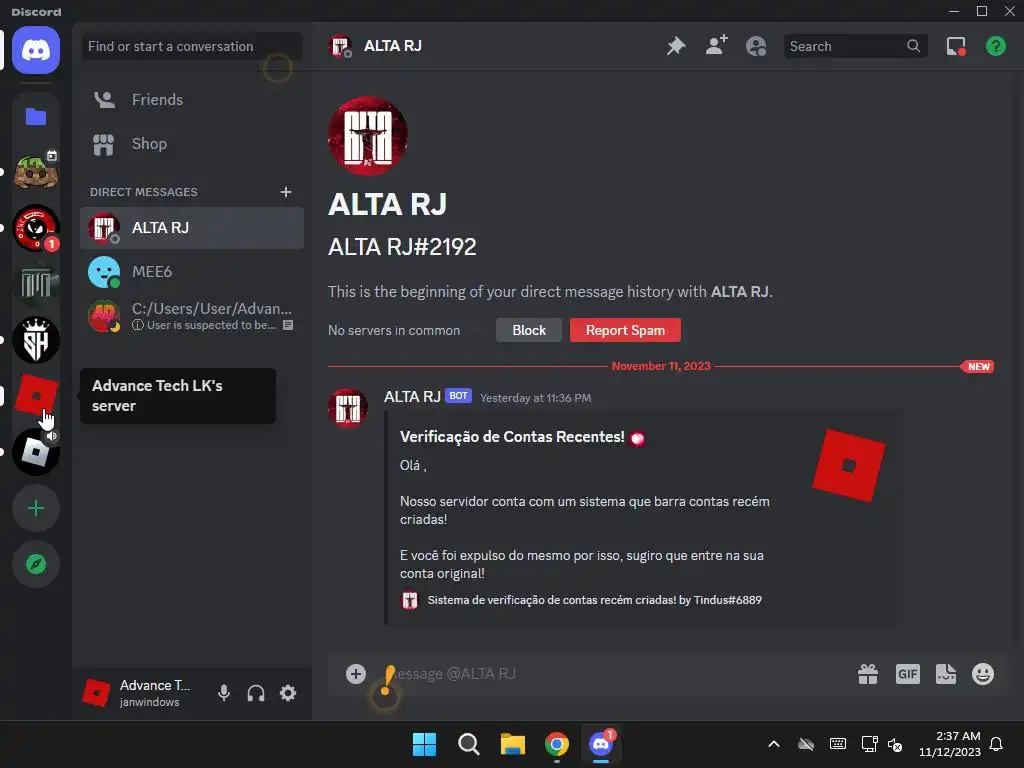The image size is (1024, 768).
Task: Open Nitro gift icon
Action: coord(868,674)
